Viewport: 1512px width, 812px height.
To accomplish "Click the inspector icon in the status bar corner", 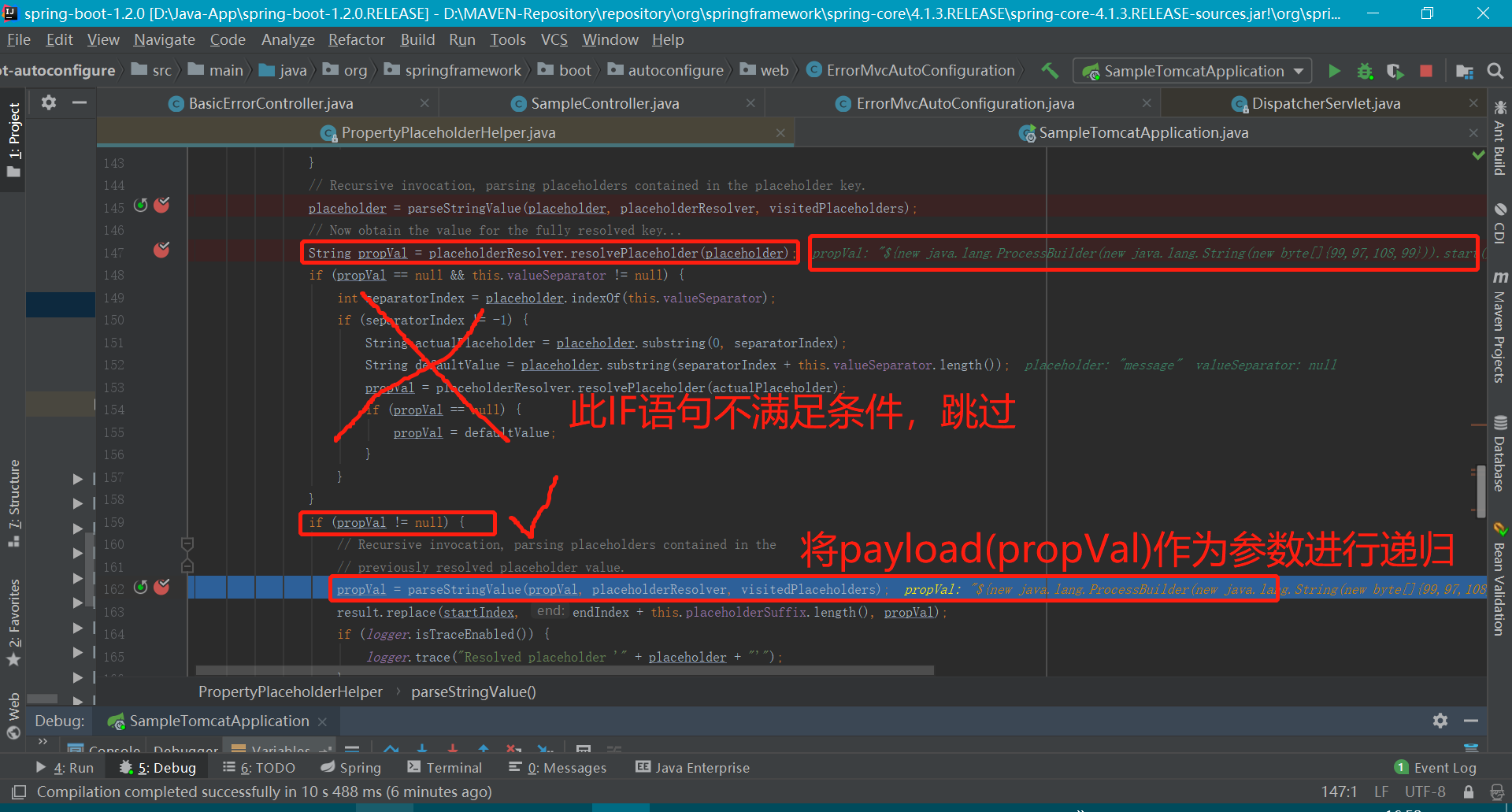I will (1497, 792).
